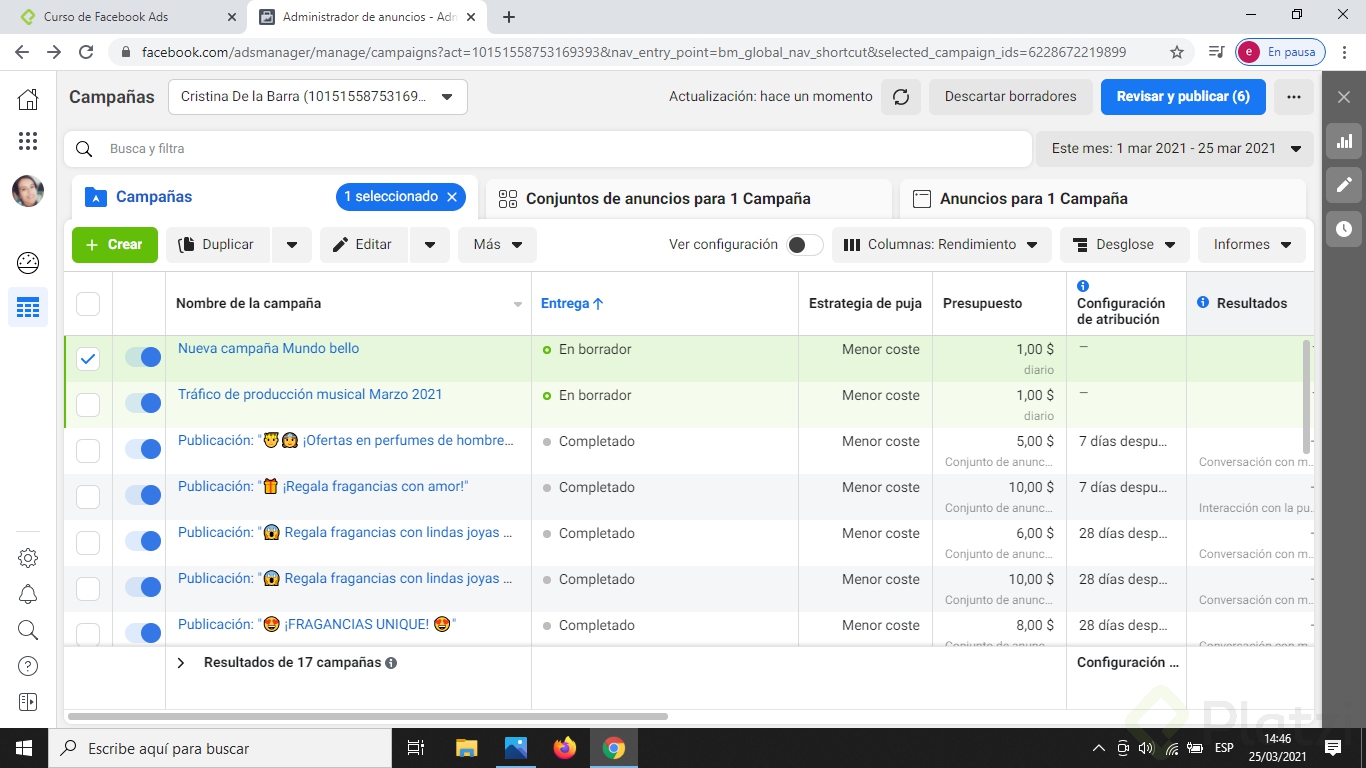This screenshot has height=768, width=1366.
Task: Open a new browser tab with plus button
Action: click(x=509, y=17)
